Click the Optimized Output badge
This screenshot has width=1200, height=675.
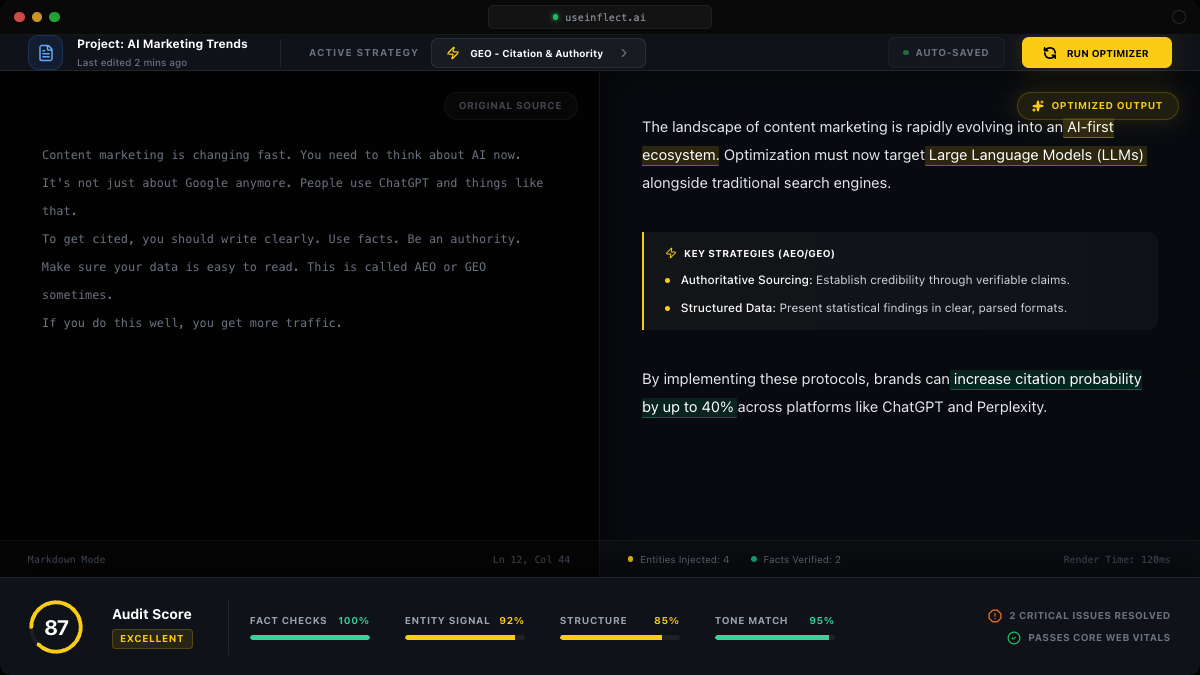pyautogui.click(x=1098, y=106)
